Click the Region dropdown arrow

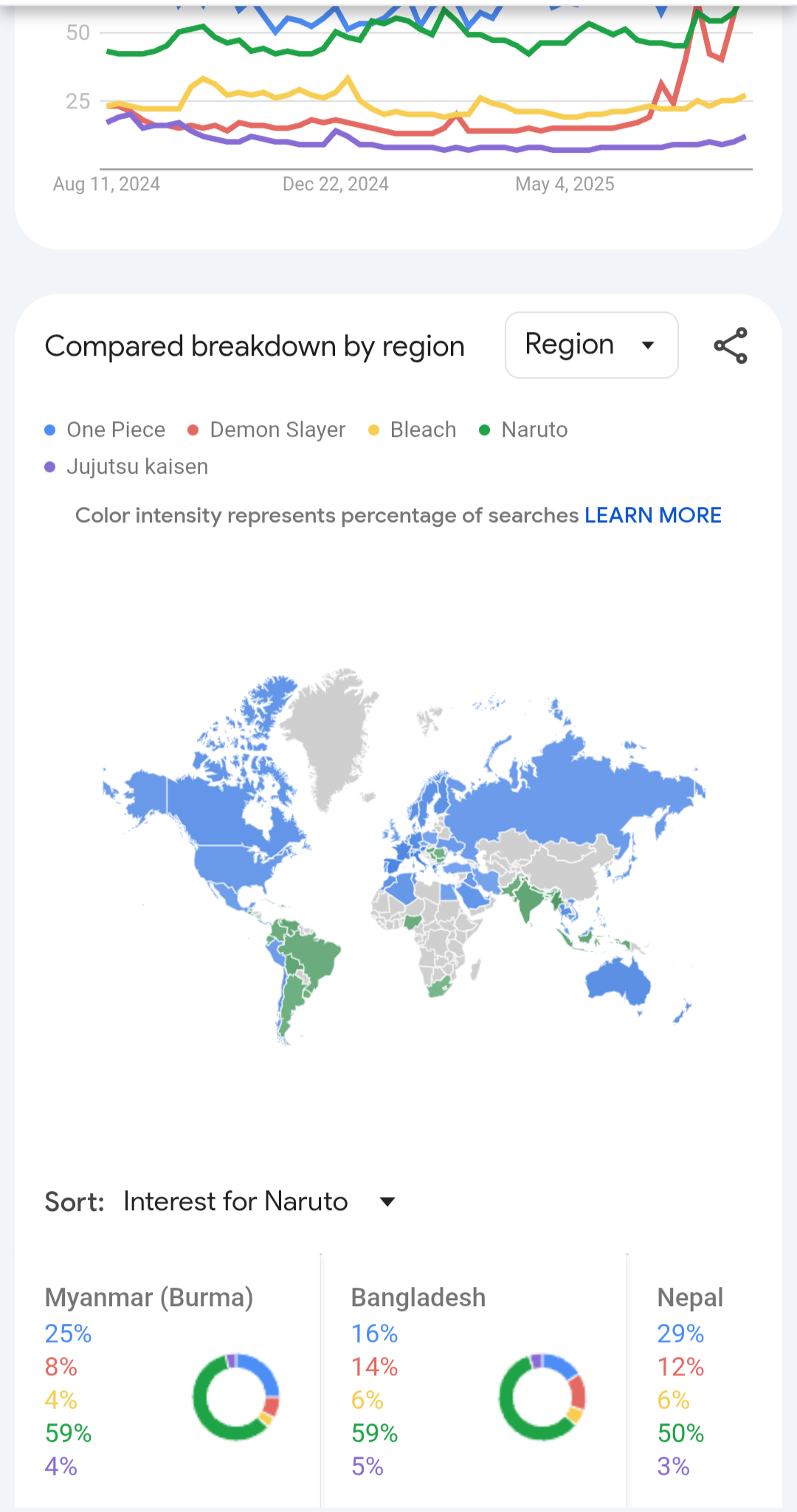click(648, 345)
